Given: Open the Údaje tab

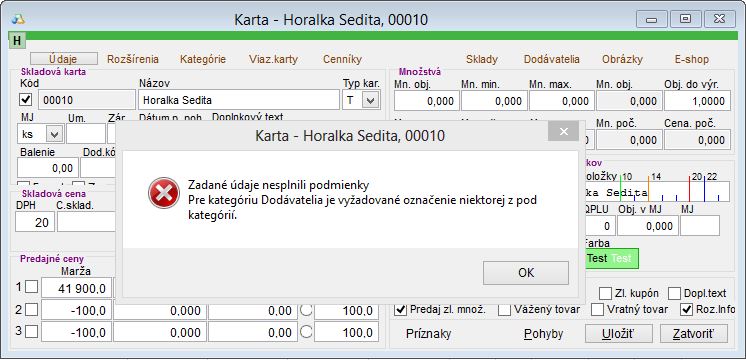Looking at the screenshot, I should pos(64,59).
